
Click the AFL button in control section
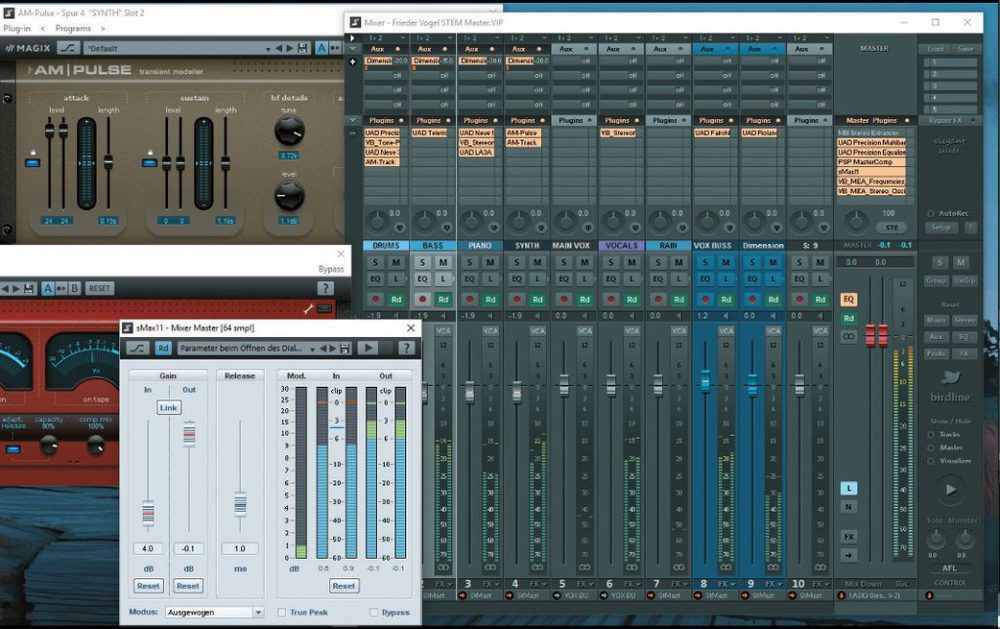pyautogui.click(x=950, y=568)
